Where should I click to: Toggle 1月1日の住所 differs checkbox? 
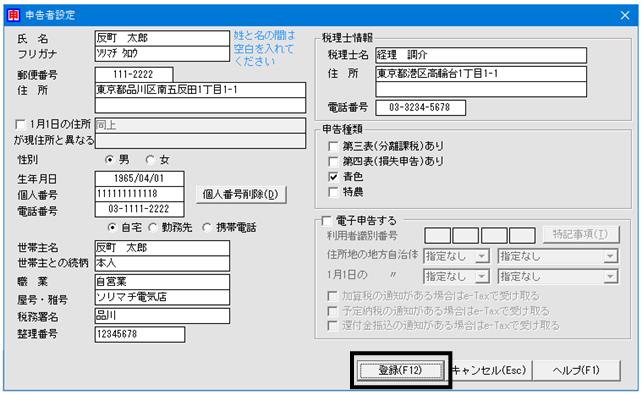click(x=20, y=124)
